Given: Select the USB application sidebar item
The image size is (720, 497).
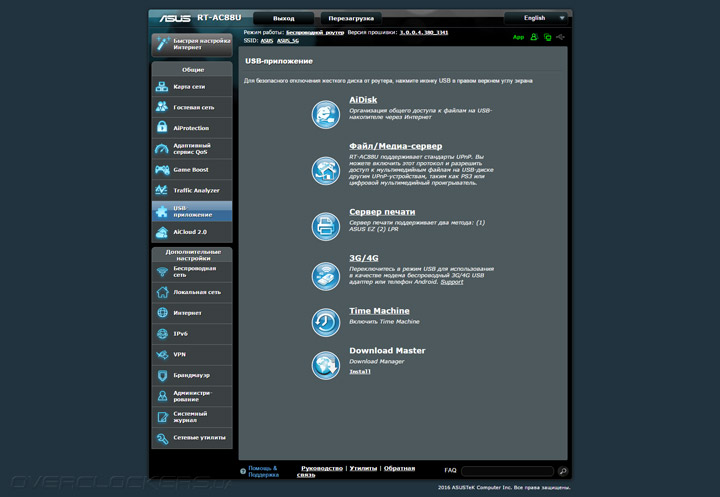Looking at the screenshot, I should (192, 211).
